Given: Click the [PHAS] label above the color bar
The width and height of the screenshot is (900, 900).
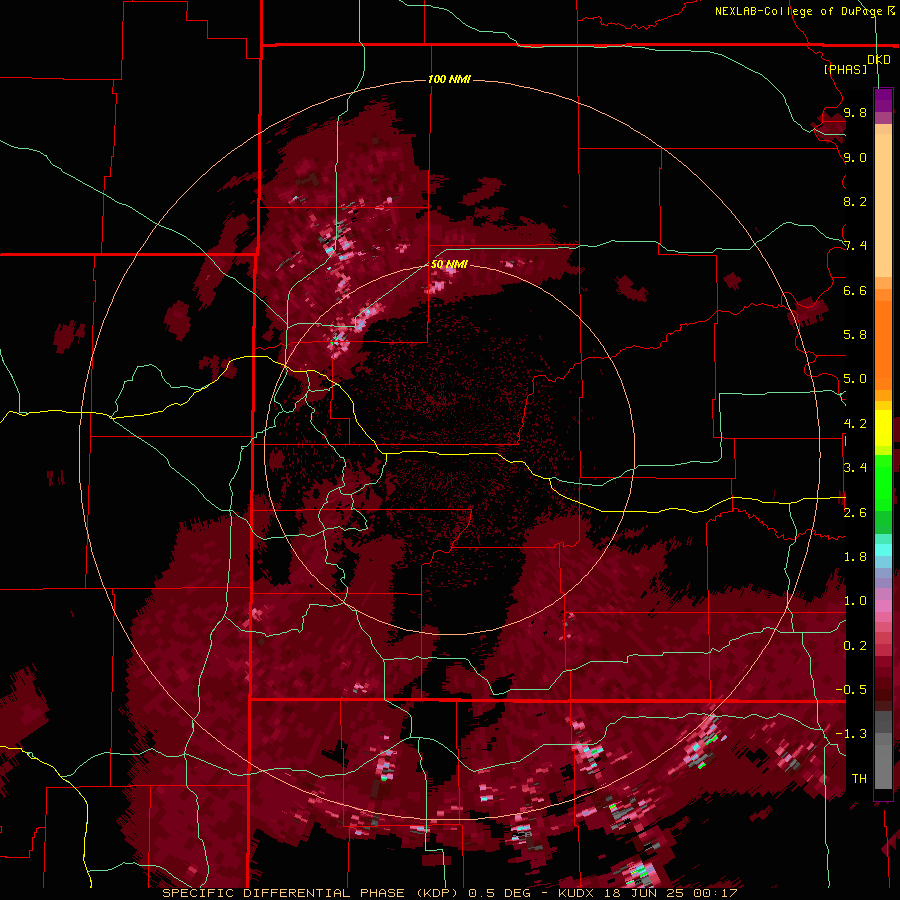Looking at the screenshot, I should tap(845, 69).
